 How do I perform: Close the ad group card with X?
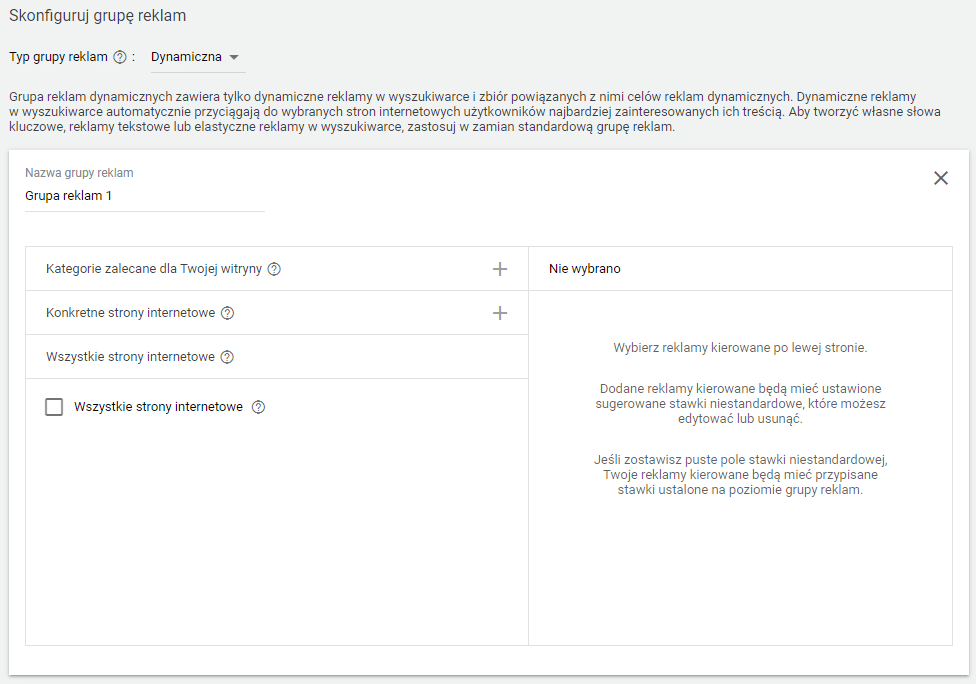[x=940, y=178]
